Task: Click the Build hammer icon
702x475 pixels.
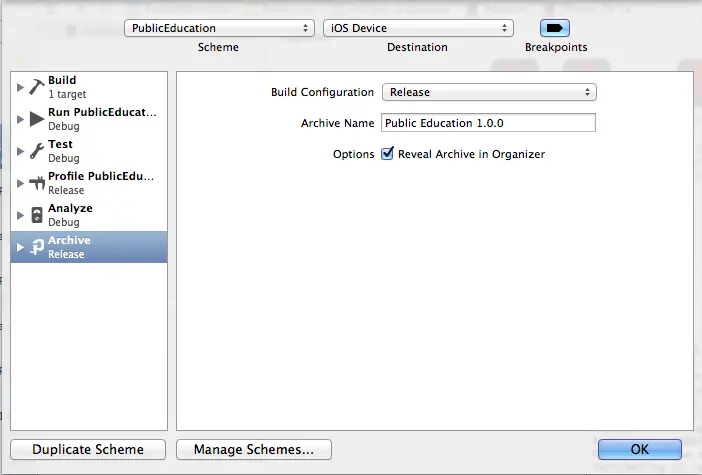Action: click(x=37, y=86)
